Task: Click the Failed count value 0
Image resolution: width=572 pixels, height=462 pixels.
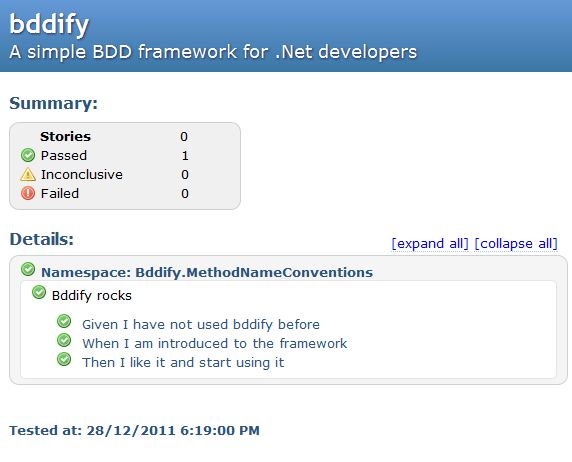Action: click(185, 193)
